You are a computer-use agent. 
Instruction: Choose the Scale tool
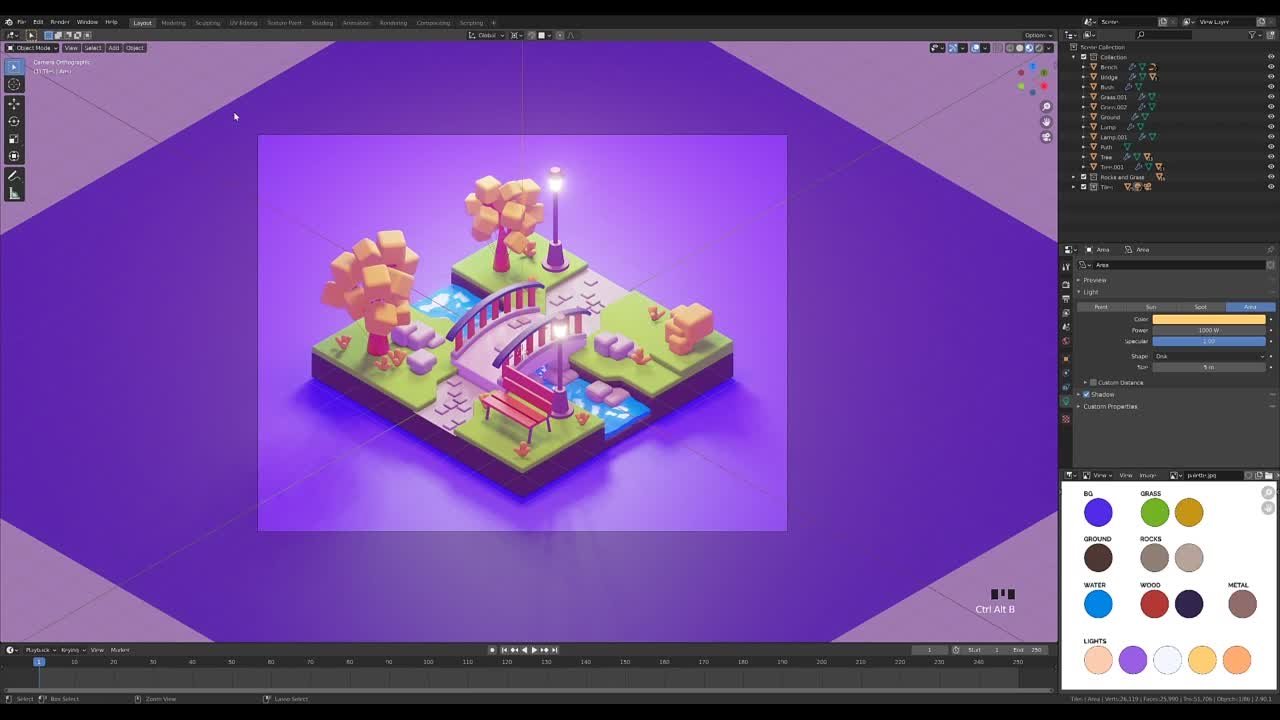14,138
